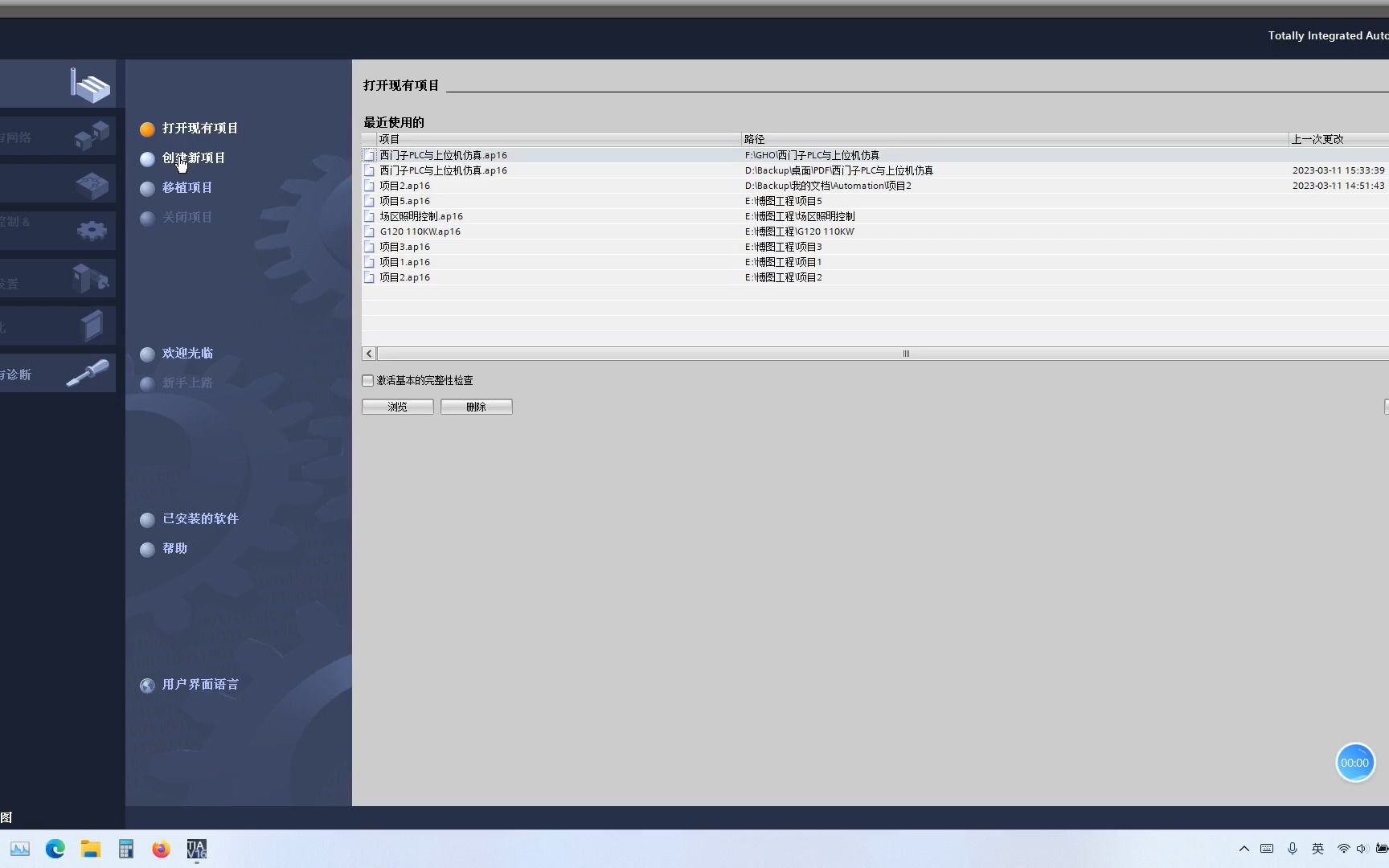Click path E:\博图工程\场区照明控制 cell
Image resolution: width=1389 pixels, height=868 pixels.
click(800, 216)
